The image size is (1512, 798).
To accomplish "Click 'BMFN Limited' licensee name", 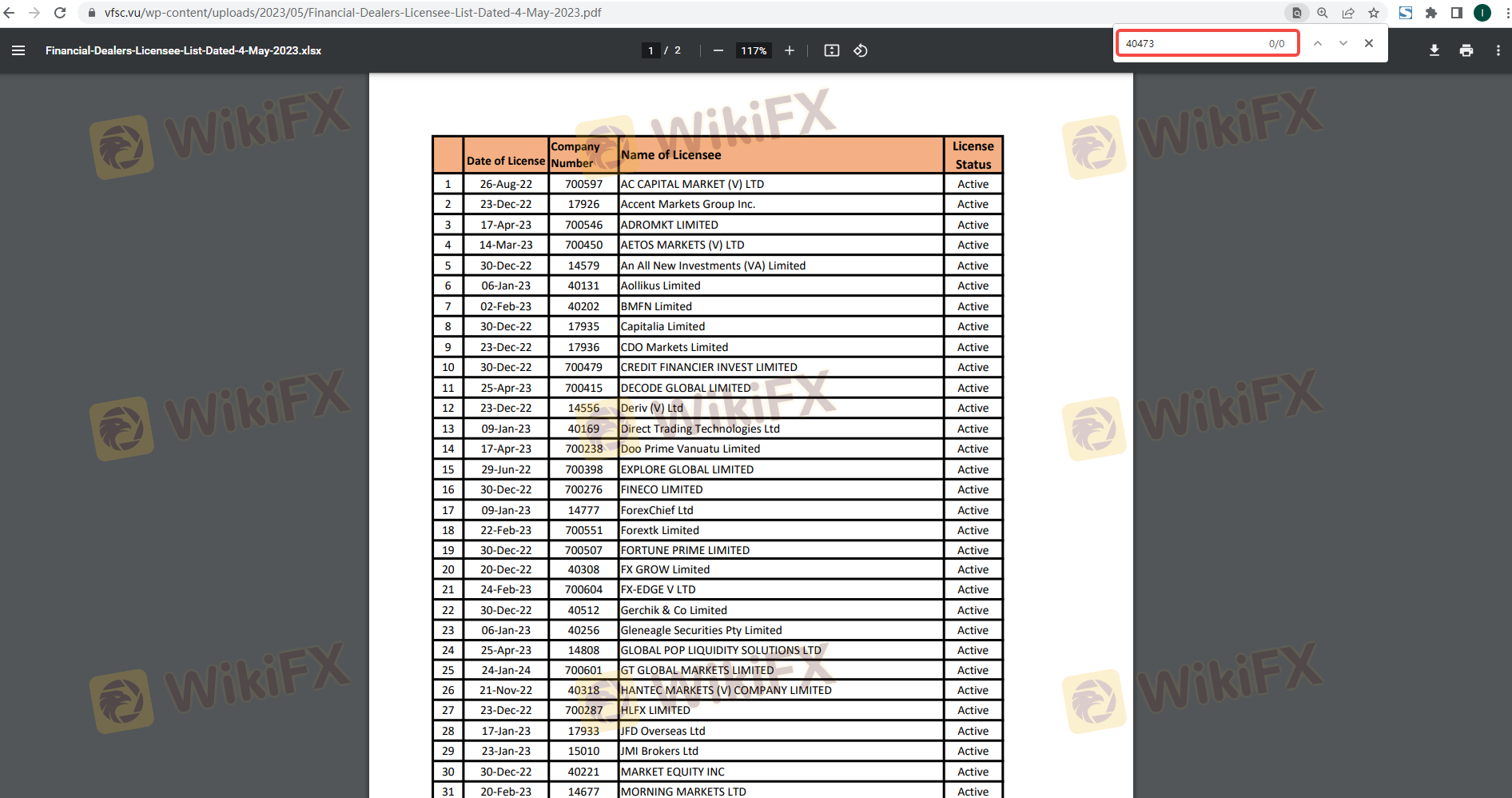I will tap(656, 306).
